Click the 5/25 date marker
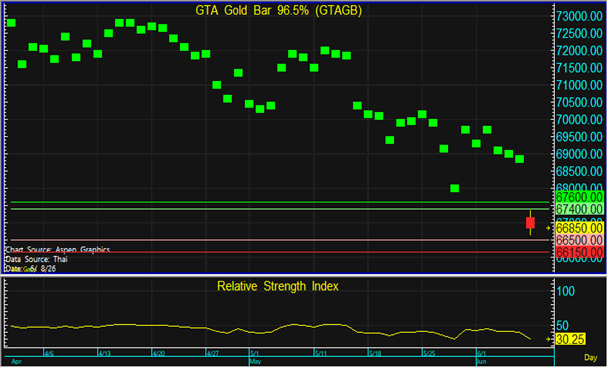The width and height of the screenshot is (608, 368). [x=430, y=354]
